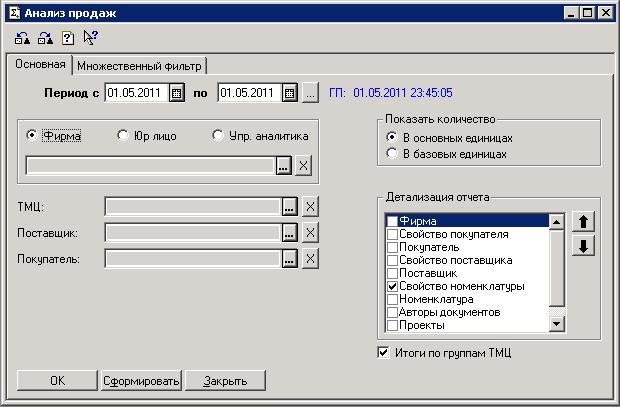This screenshot has width=620, height=407.
Task: Check the Покупатель box in detail list
Action: pyautogui.click(x=392, y=246)
